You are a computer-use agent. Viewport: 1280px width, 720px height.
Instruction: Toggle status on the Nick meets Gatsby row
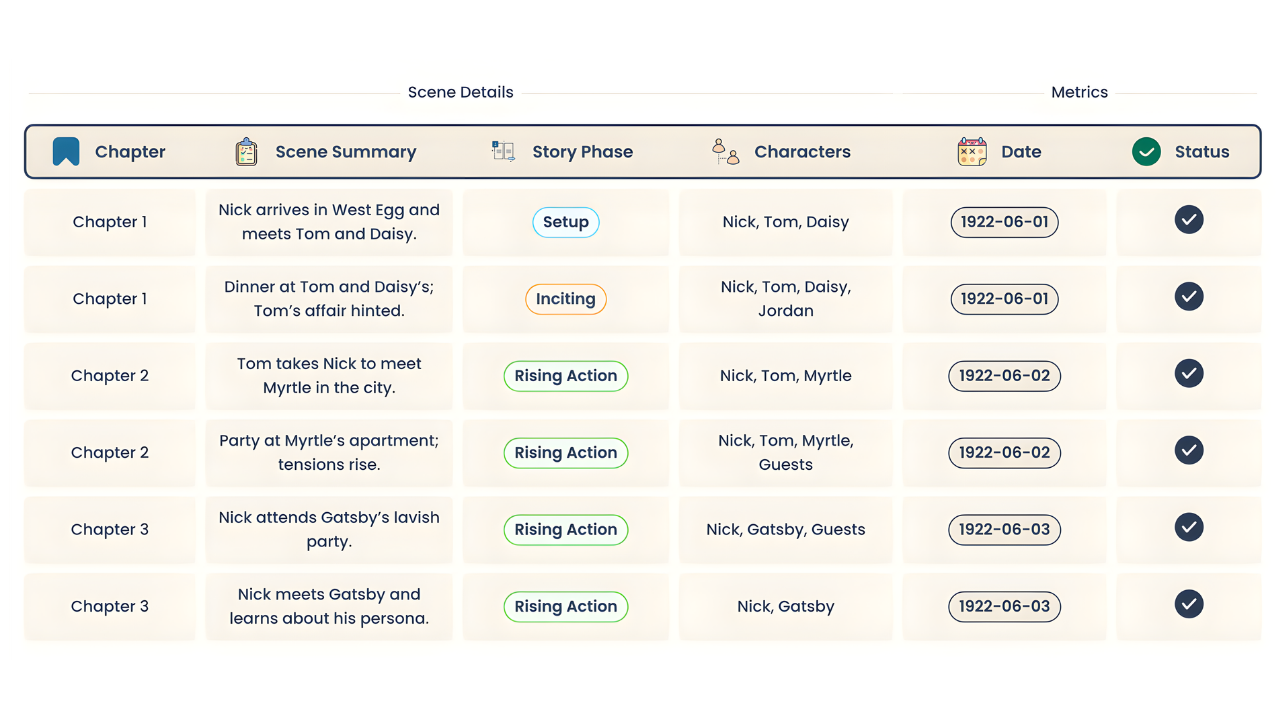[x=1189, y=604]
